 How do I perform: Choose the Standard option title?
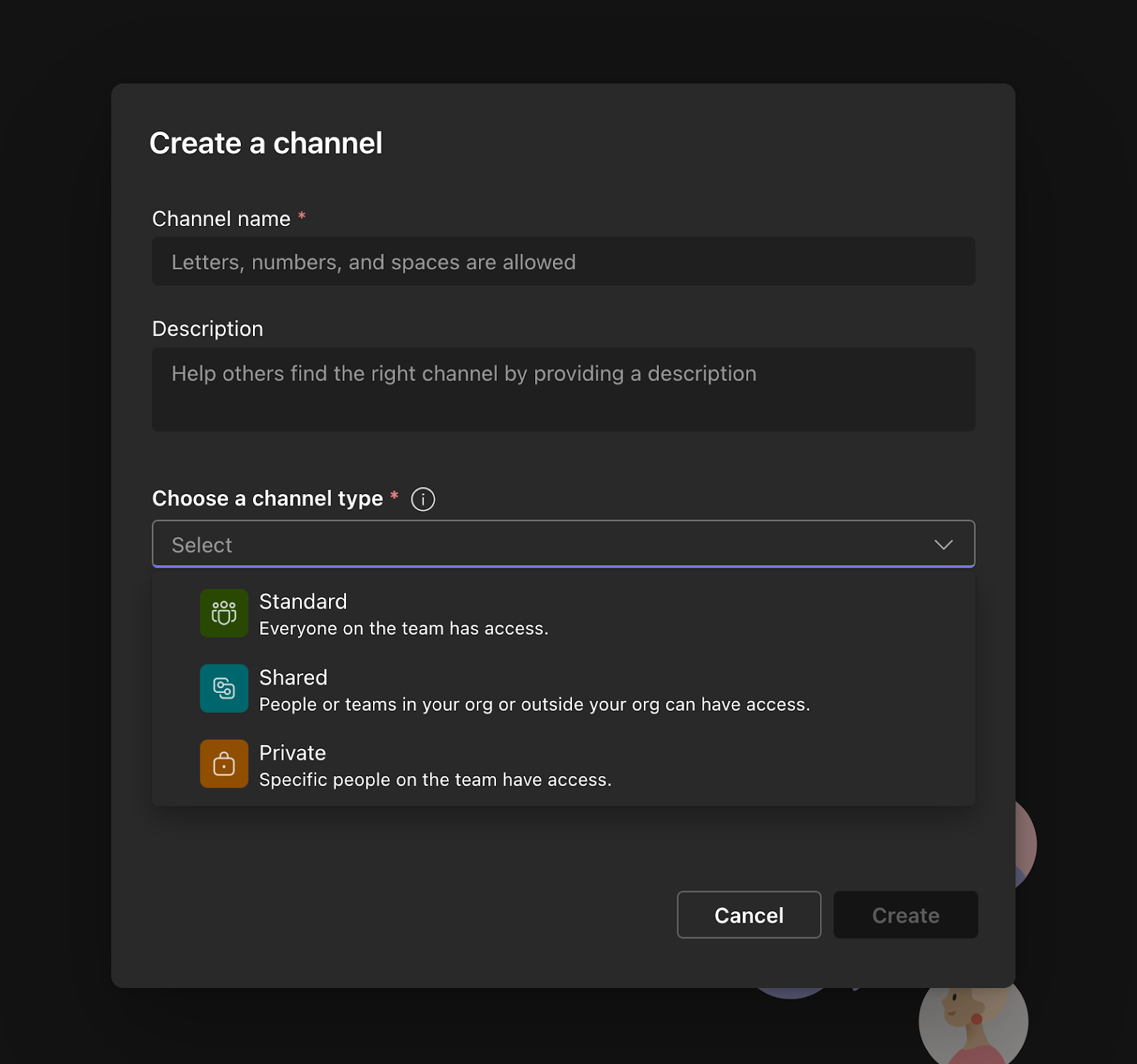tap(303, 601)
